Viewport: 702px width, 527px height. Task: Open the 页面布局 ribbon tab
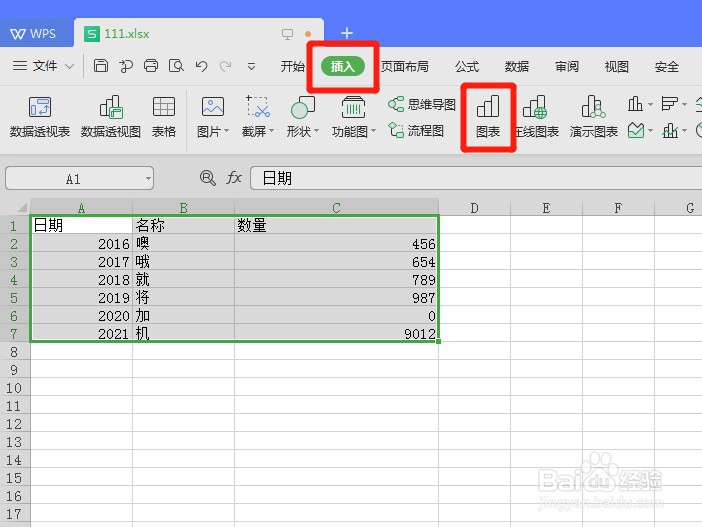pos(404,67)
